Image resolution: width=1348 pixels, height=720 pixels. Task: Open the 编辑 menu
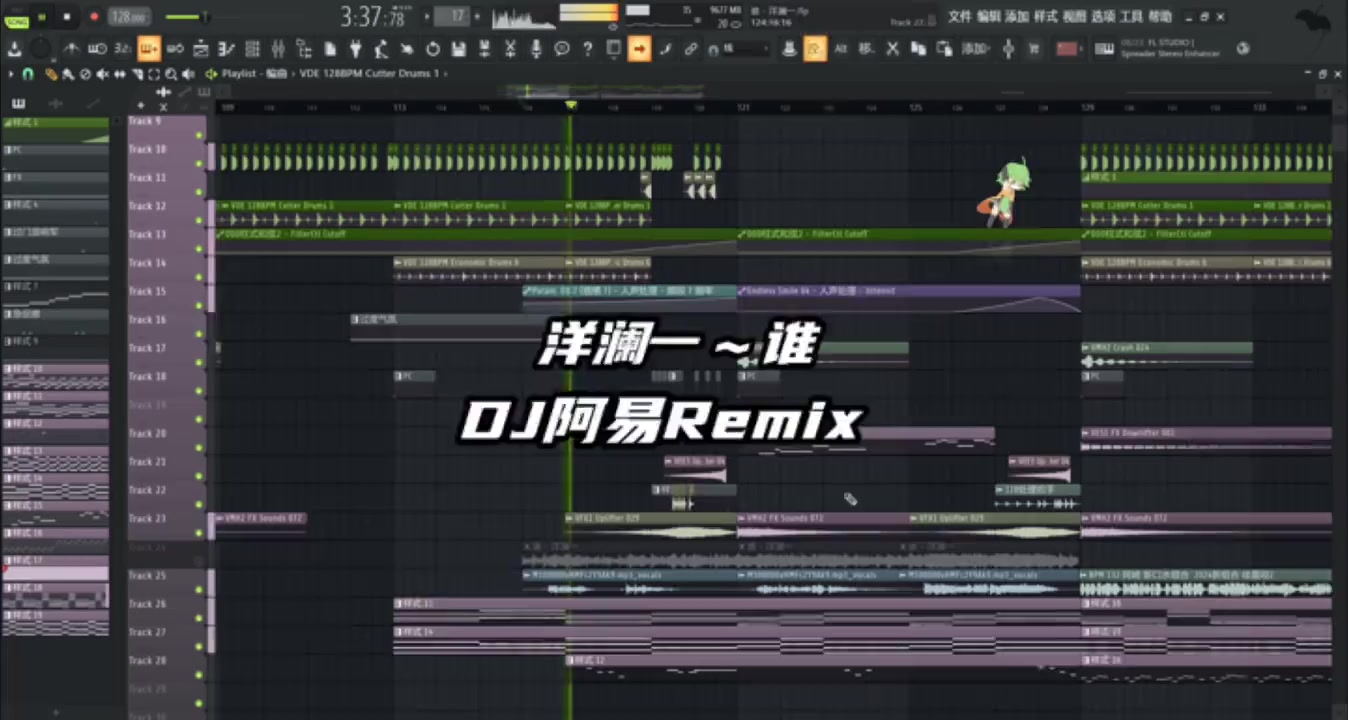pyautogui.click(x=988, y=17)
